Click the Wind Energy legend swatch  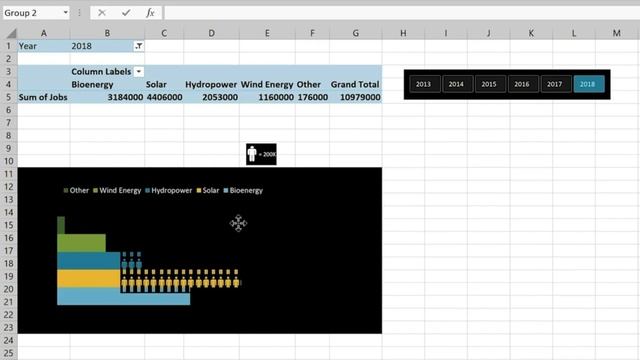pos(96,190)
